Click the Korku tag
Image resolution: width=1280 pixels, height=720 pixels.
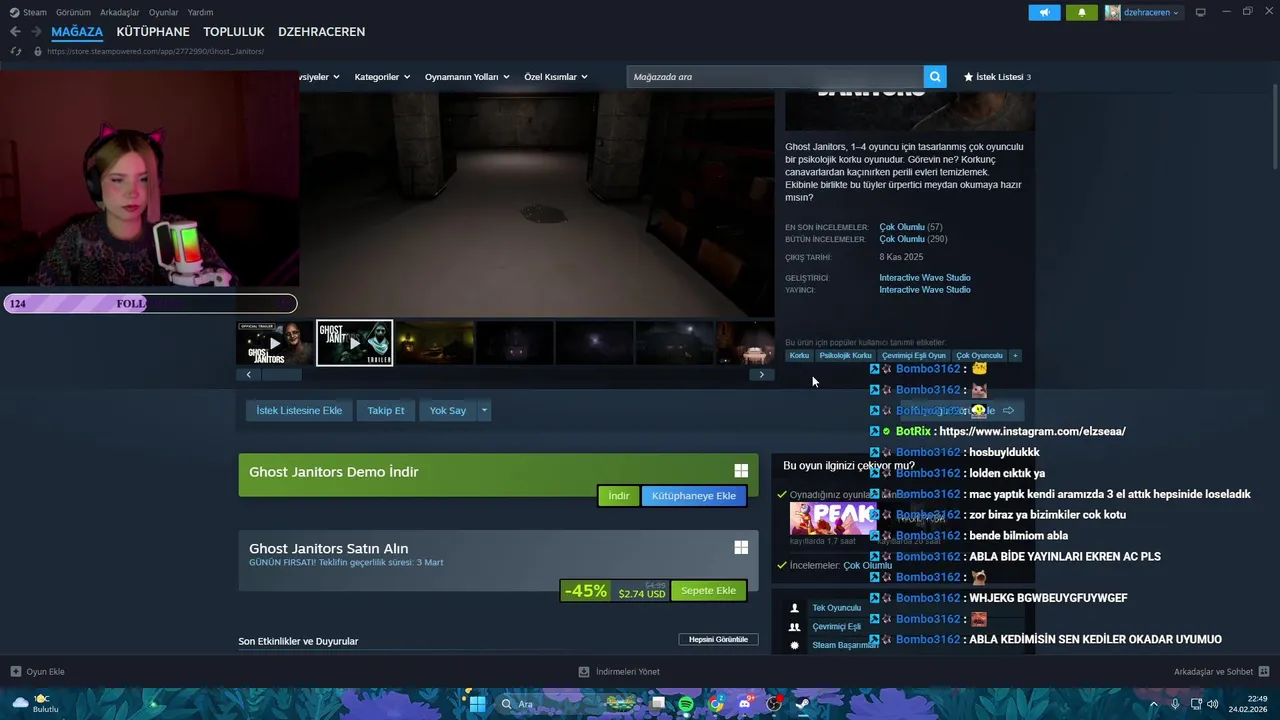(799, 355)
